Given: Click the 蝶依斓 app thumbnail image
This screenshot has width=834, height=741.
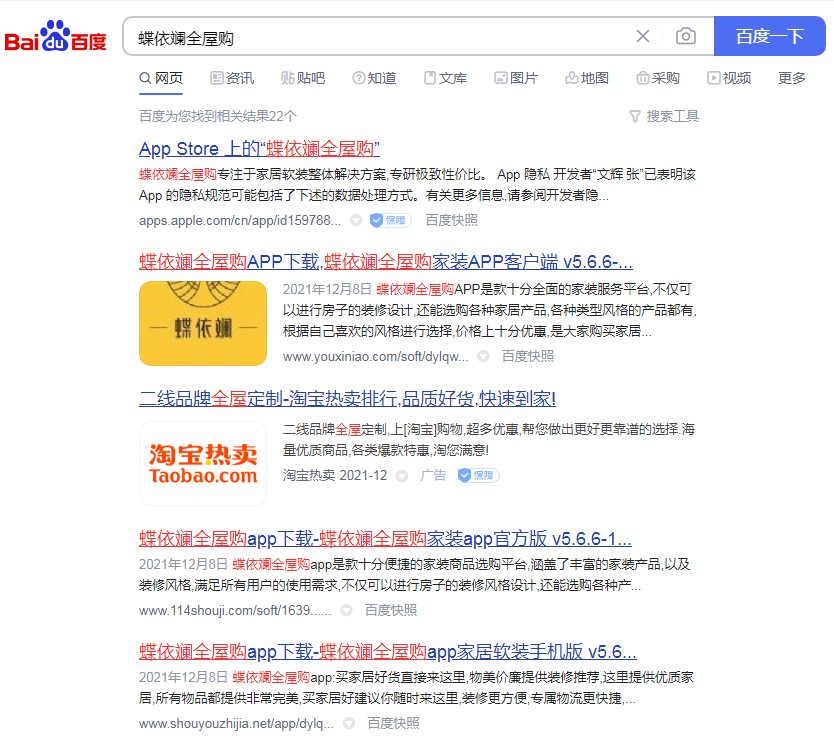Looking at the screenshot, I should coord(203,324).
